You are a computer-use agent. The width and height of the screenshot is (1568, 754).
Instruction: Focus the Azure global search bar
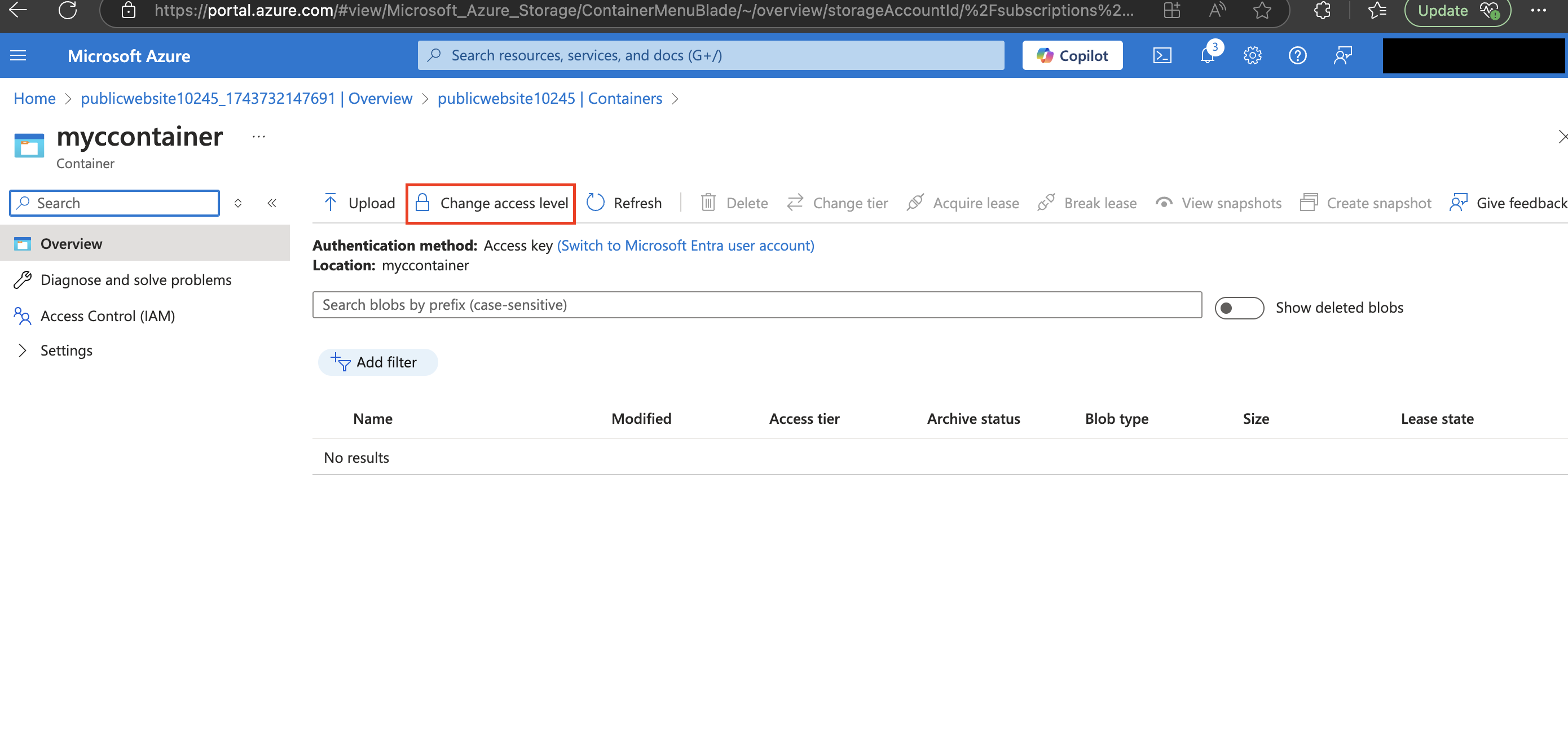[710, 55]
